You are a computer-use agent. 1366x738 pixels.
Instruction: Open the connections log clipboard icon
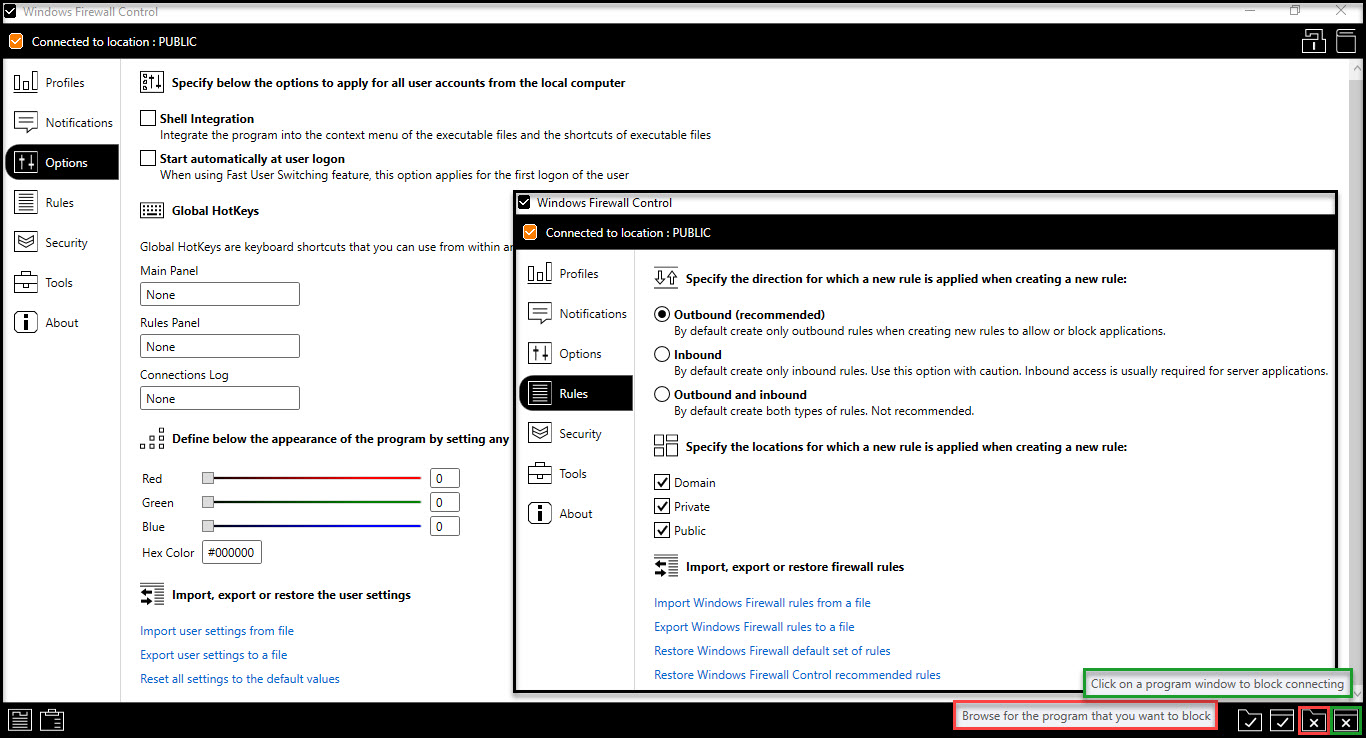52,720
